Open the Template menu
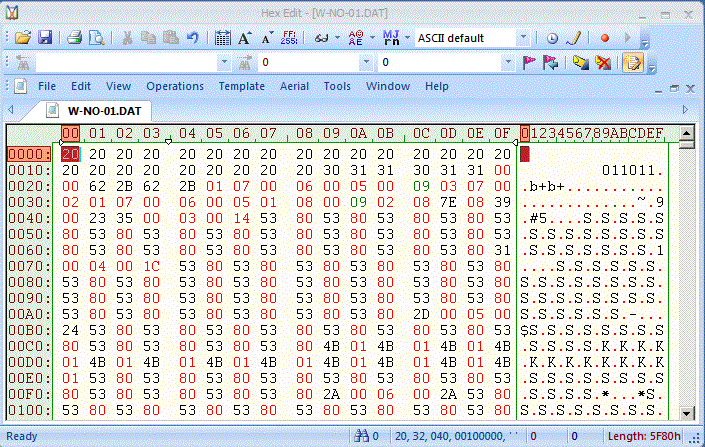Screen dimensions: 705x447 (x=242, y=86)
